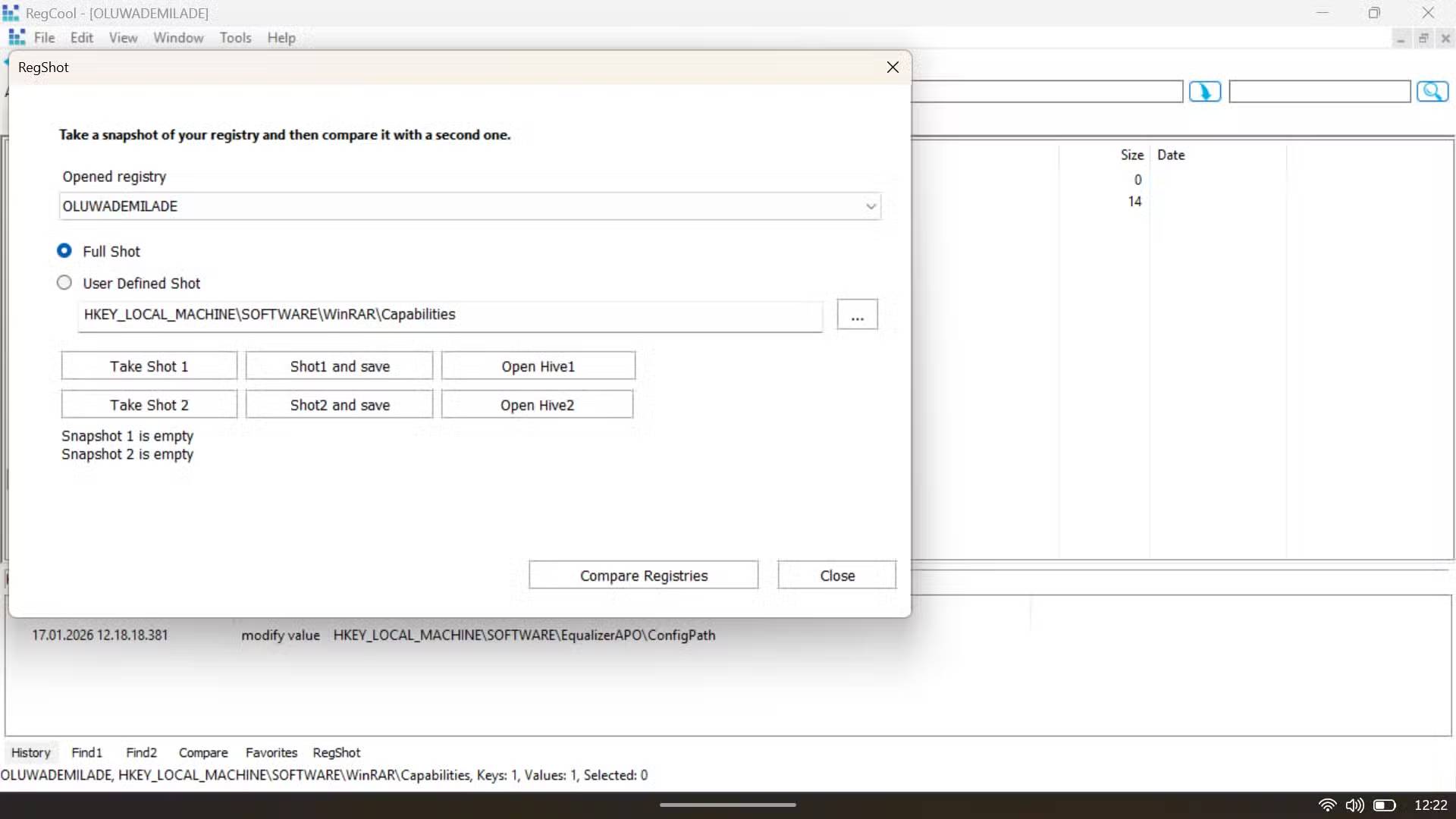Click the Take Shot 1 button
This screenshot has height=819, width=1456.
tap(149, 366)
